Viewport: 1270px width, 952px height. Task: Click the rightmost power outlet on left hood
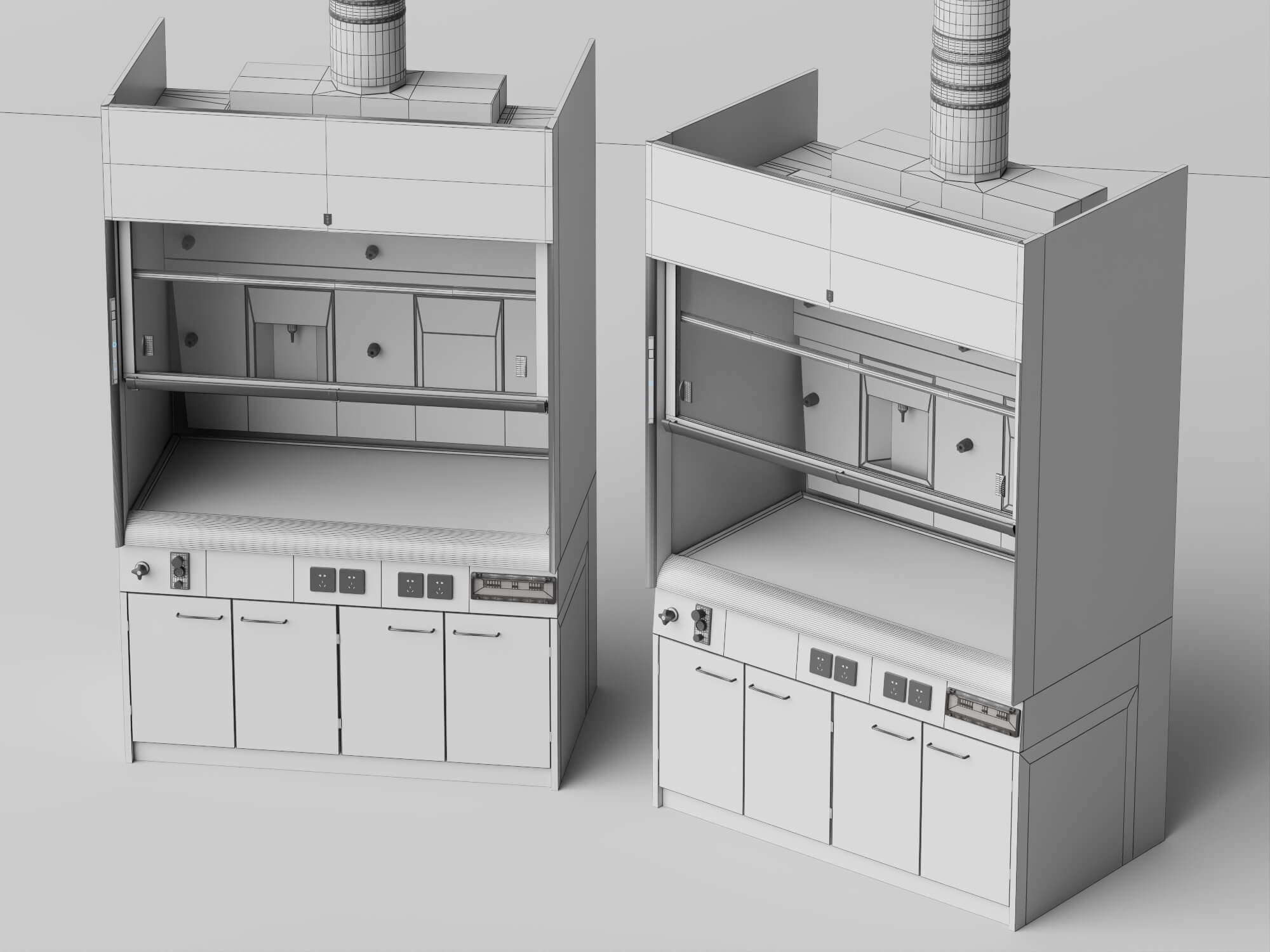pos(439,586)
